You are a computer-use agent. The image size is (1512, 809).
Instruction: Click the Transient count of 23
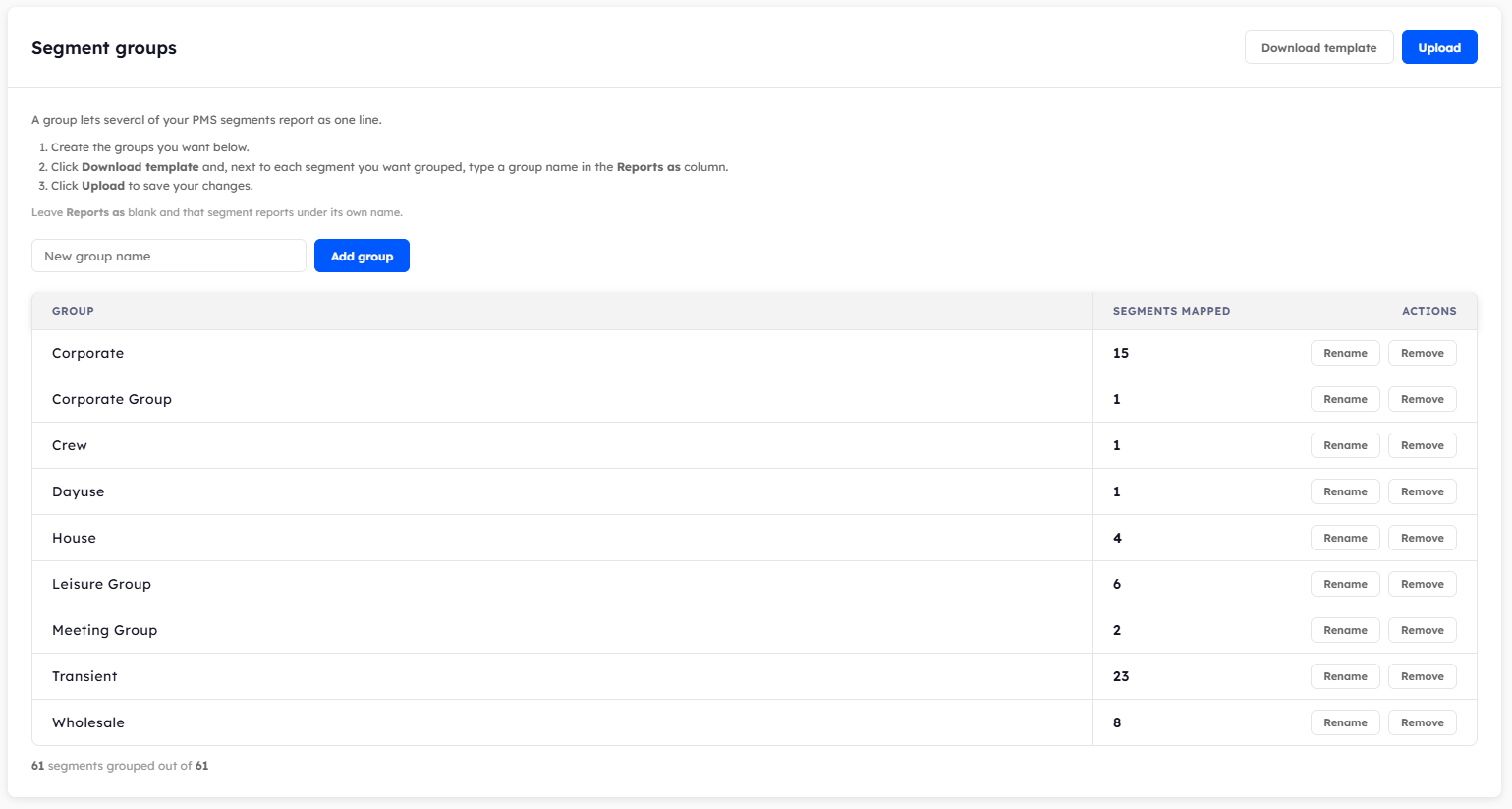pos(1121,676)
